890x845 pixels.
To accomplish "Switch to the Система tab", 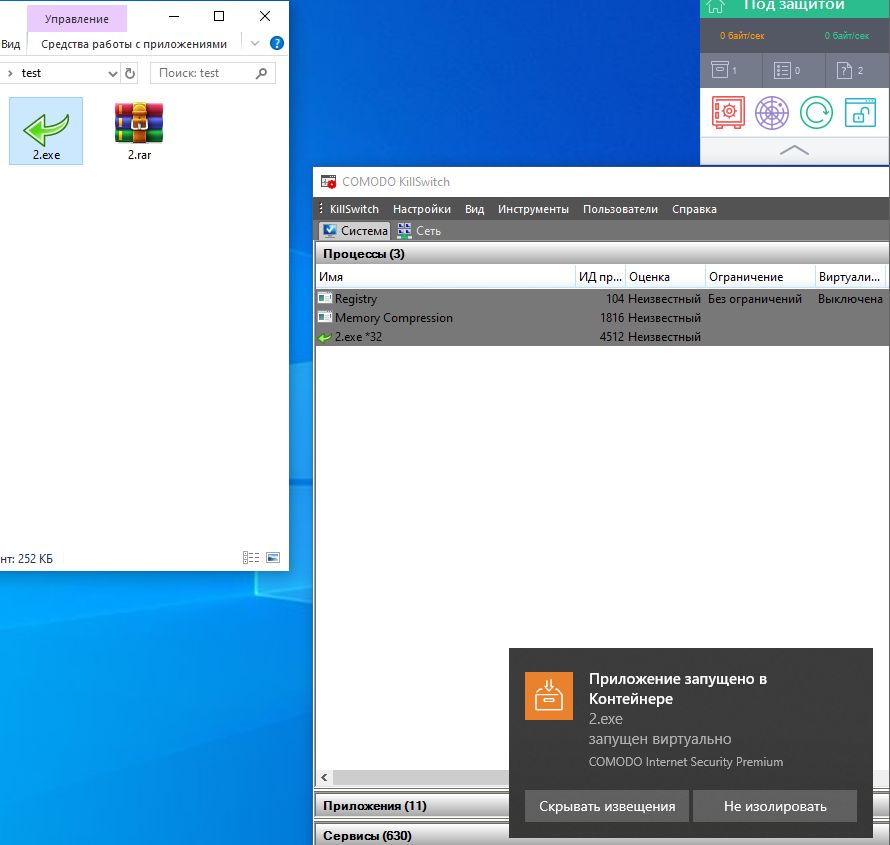I will [x=355, y=230].
